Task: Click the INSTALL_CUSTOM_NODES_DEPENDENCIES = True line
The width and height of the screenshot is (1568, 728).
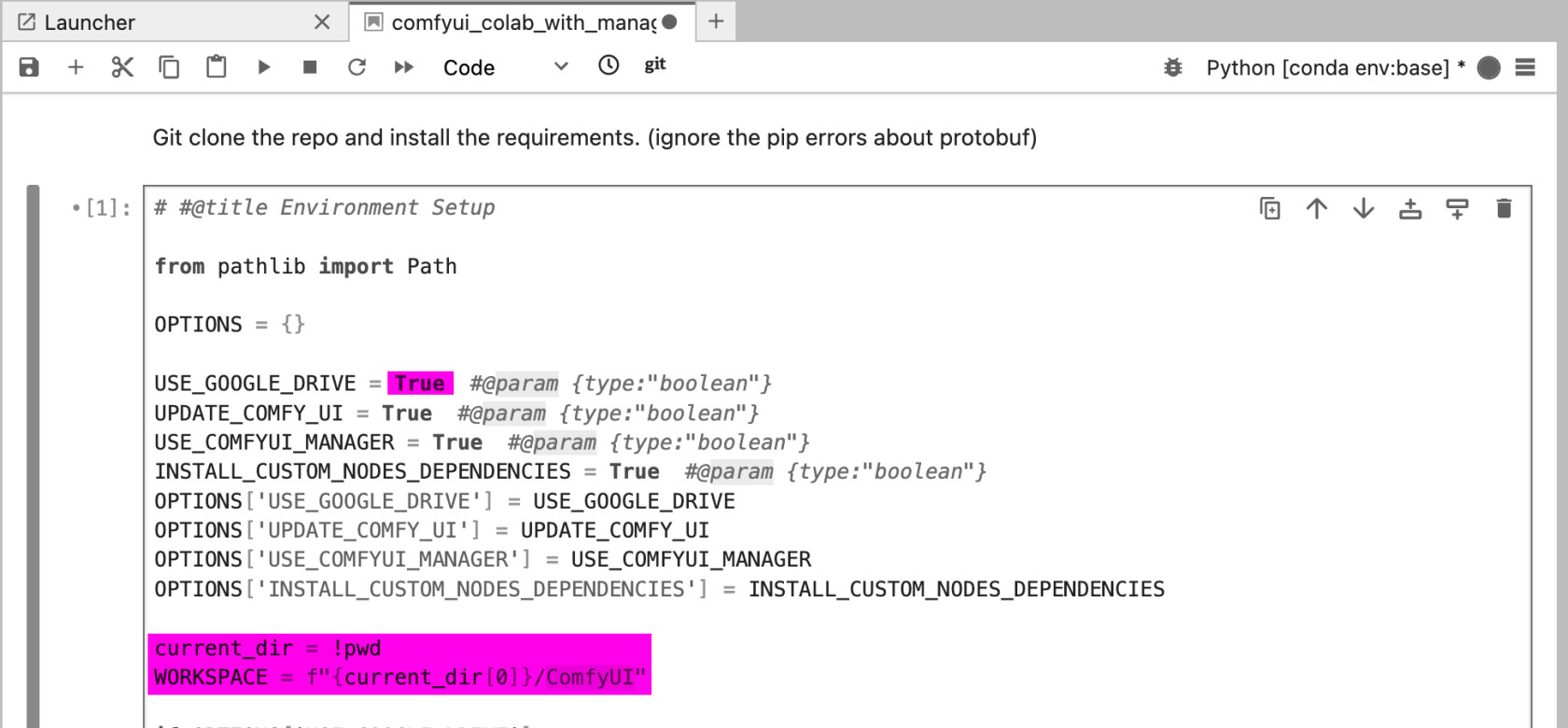Action: point(570,471)
